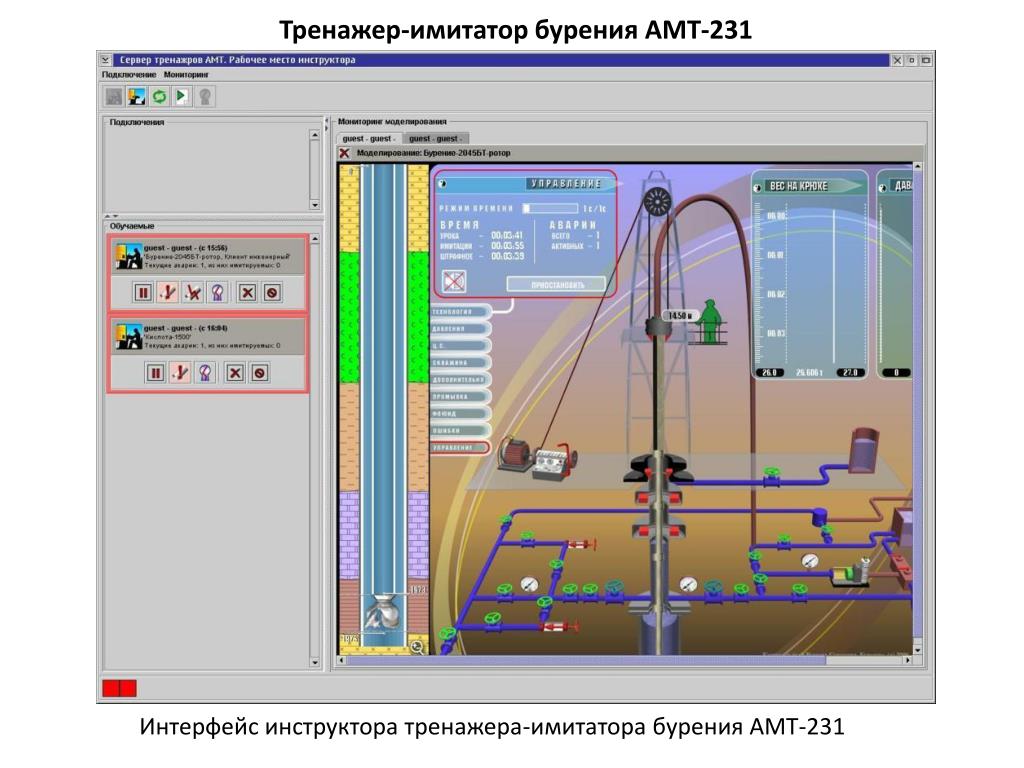This screenshot has width=1024, height=768.
Task: Open the ОШИБКИ side tab
Action: click(460, 430)
